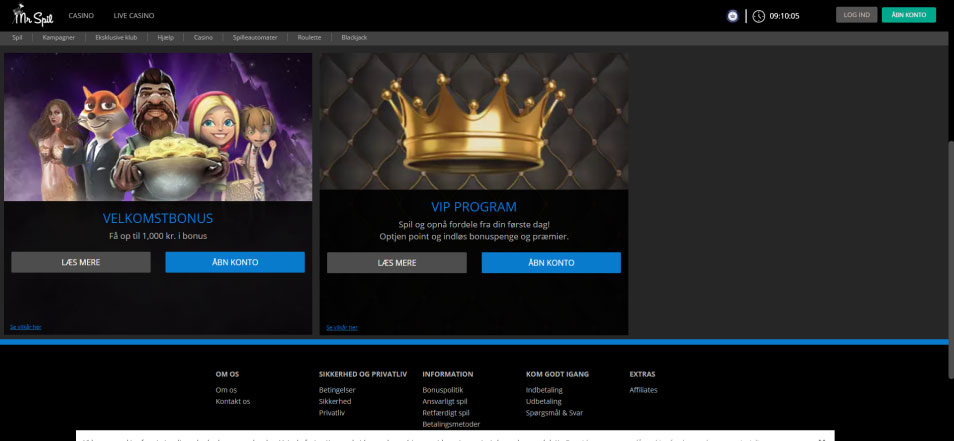Image resolution: width=954 pixels, height=441 pixels.
Task: Close the cookie notice with the X
Action: [821, 440]
